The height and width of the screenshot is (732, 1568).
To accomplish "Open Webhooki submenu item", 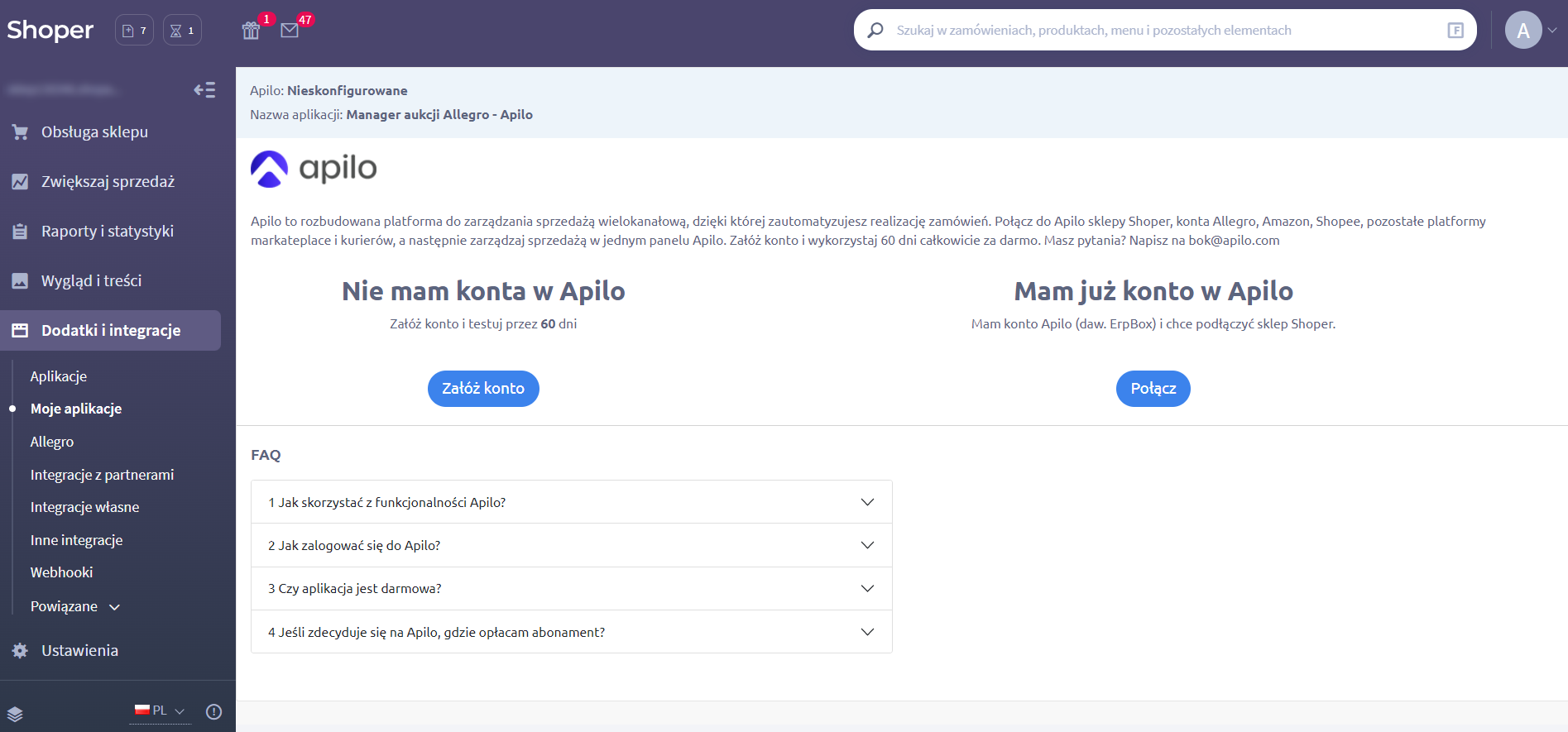I will pos(62,572).
